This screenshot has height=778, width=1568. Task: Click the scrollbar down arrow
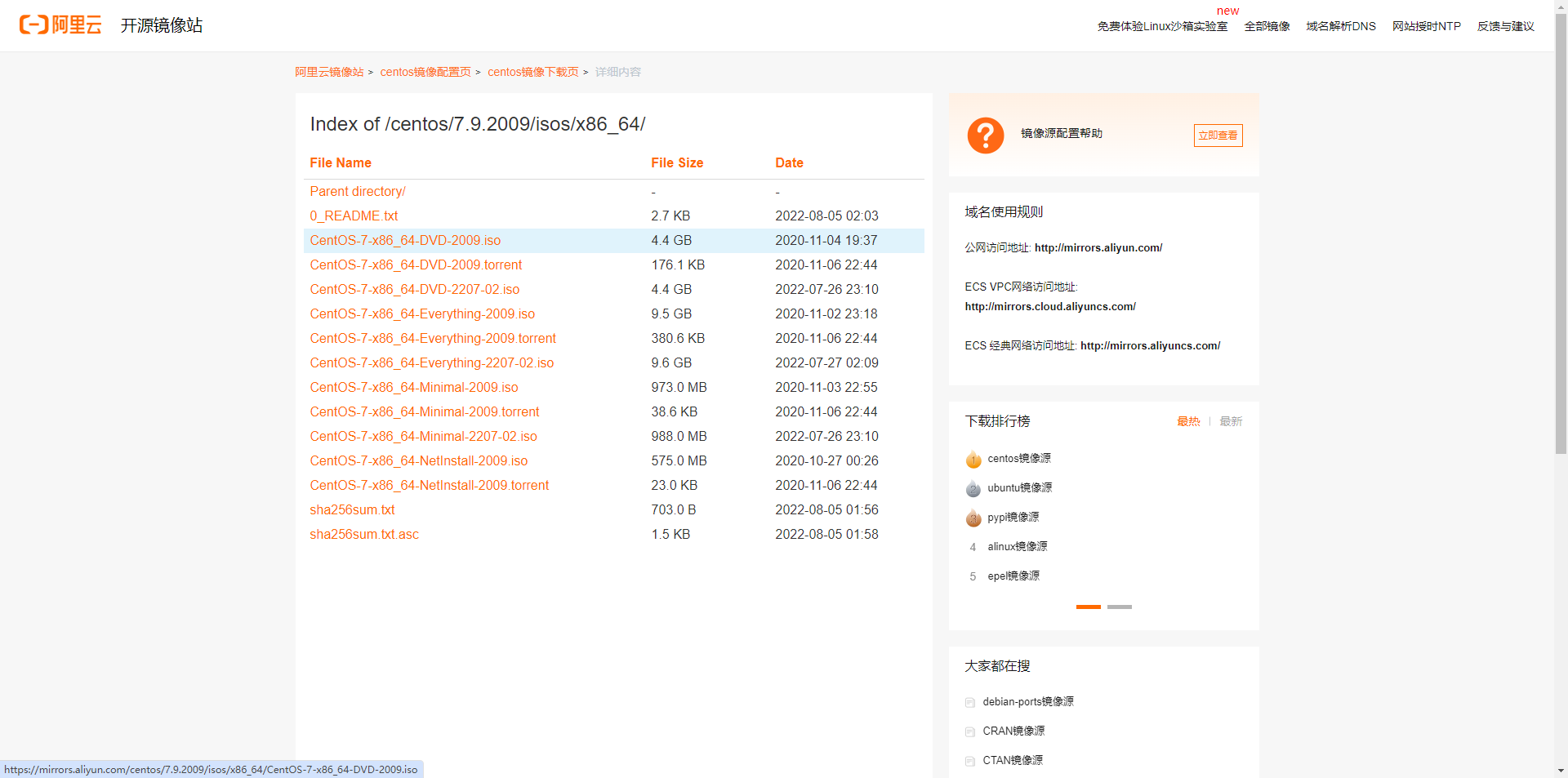click(x=1561, y=771)
